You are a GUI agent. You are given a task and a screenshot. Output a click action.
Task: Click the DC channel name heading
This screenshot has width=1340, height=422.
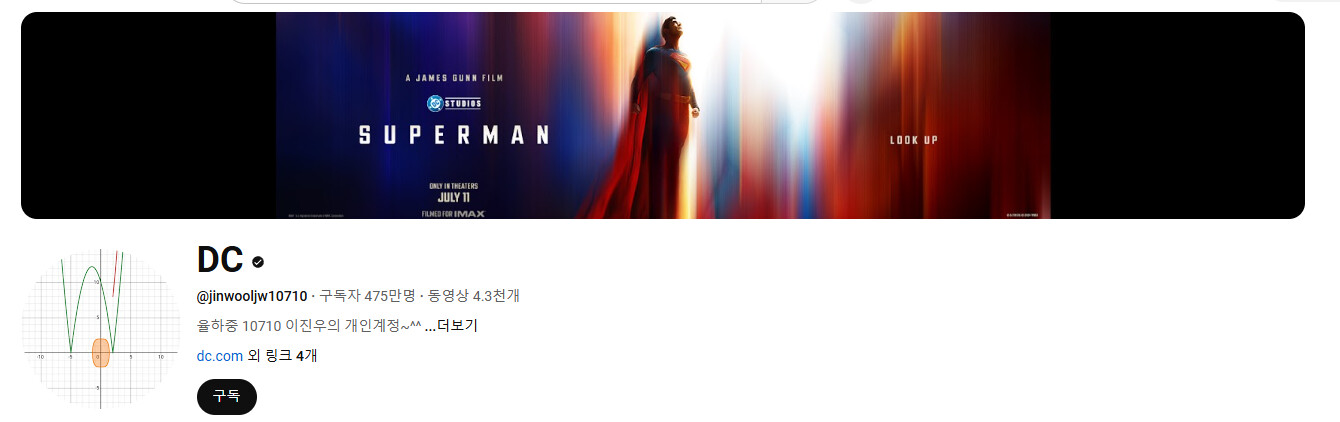click(220, 260)
